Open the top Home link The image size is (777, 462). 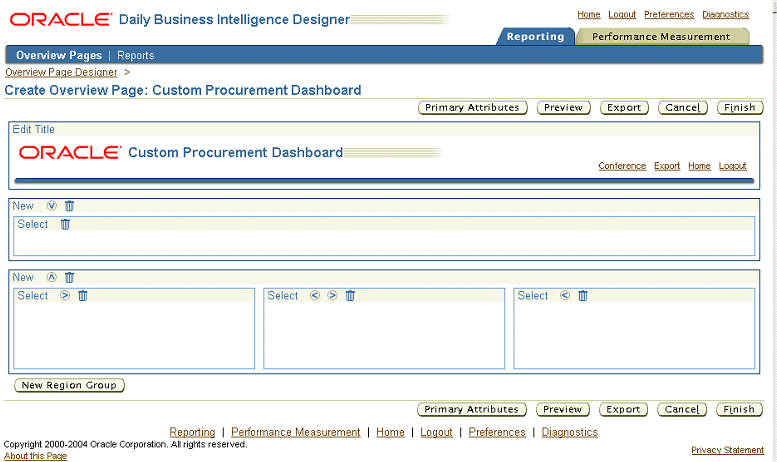coord(589,14)
